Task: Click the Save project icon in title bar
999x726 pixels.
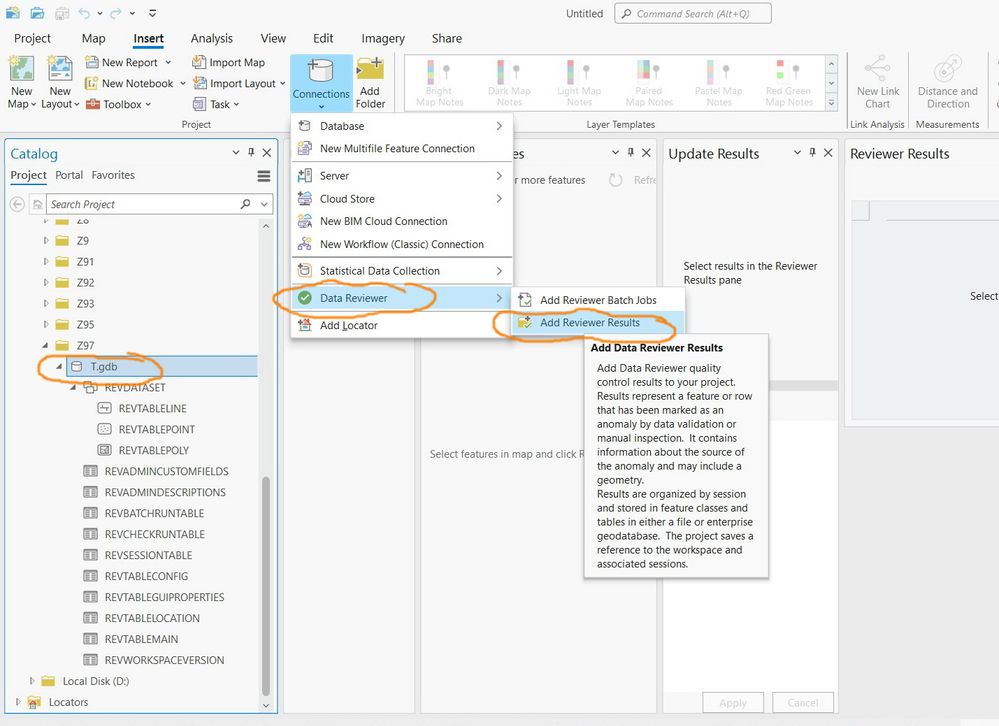Action: 61,13
